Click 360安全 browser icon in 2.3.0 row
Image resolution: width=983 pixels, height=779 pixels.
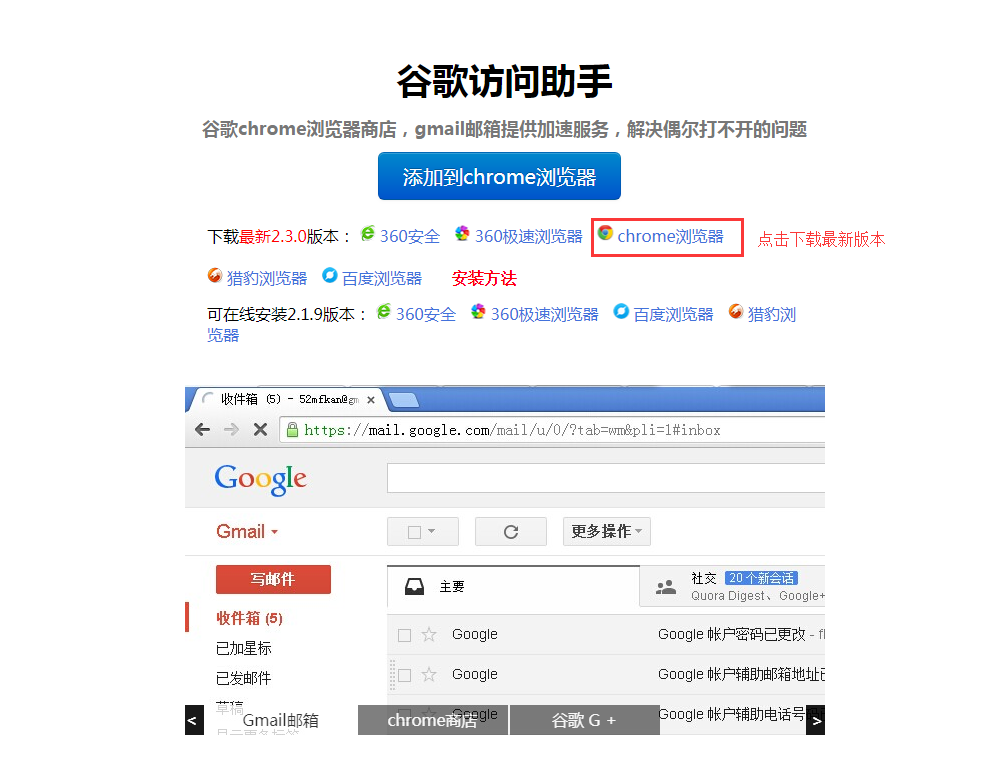367,234
